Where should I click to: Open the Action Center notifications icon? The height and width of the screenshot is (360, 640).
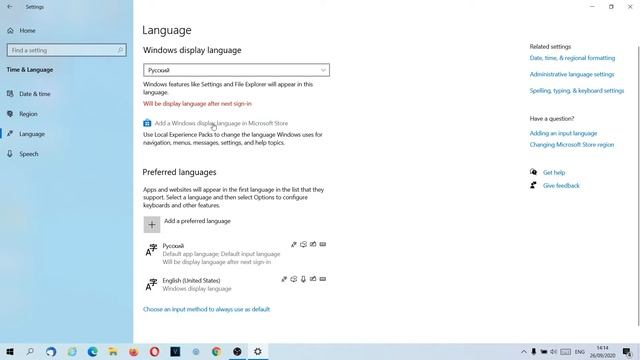point(627,352)
